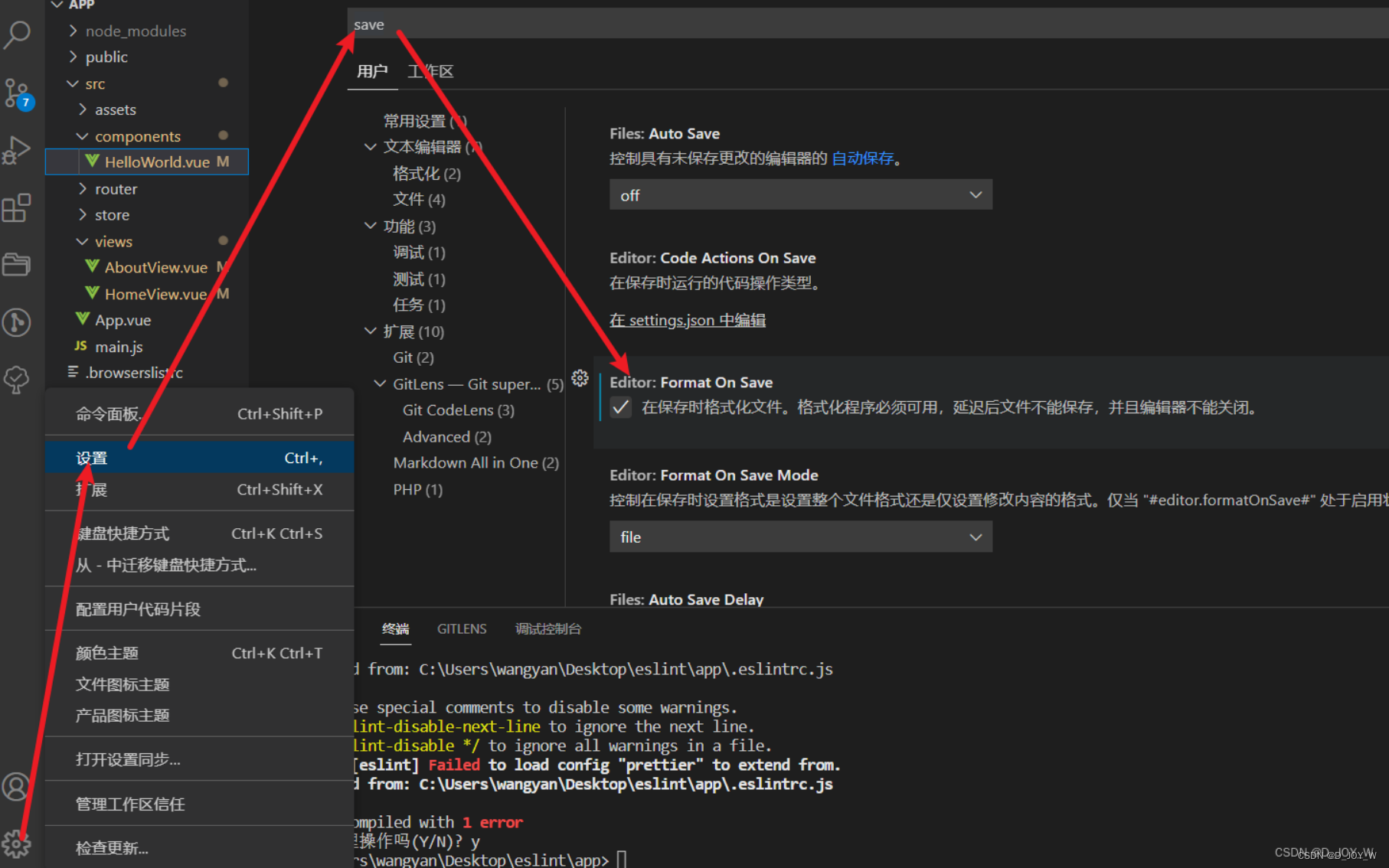Select Git CodeLens (3) settings category
Image resolution: width=1389 pixels, height=868 pixels.
click(459, 410)
